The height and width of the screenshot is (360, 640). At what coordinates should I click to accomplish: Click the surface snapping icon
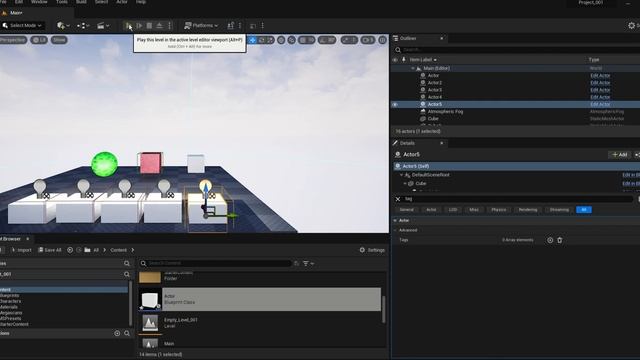click(x=291, y=40)
